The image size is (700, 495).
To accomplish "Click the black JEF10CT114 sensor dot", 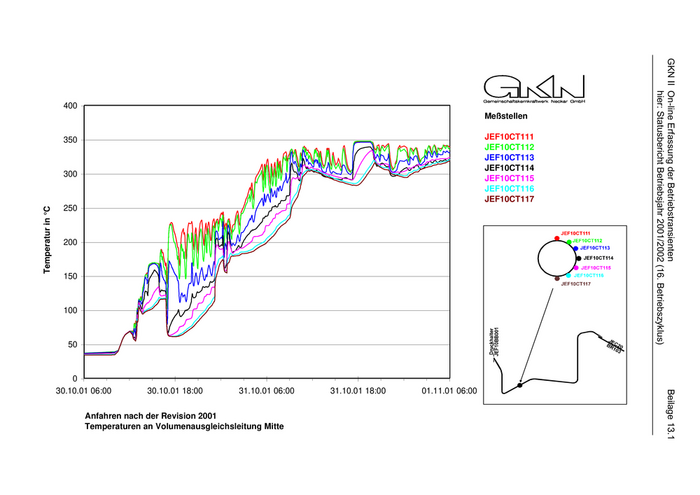I will pos(579,258).
